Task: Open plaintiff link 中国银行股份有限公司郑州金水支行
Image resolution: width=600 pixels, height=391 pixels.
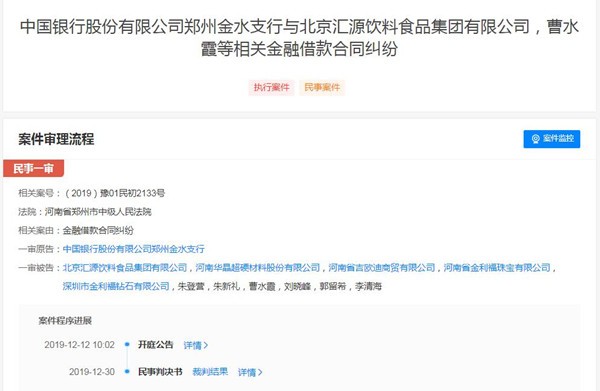Action: tap(134, 249)
